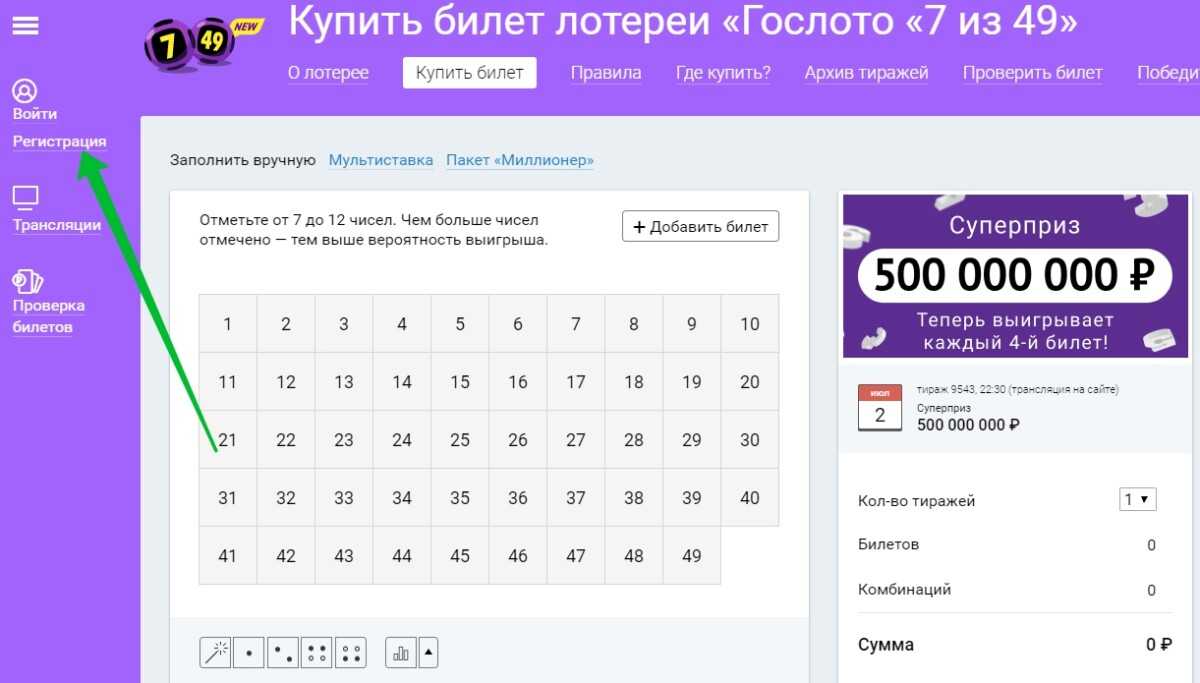Mark number 25 on the ticket
This screenshot has width=1200, height=683.
(x=460, y=440)
